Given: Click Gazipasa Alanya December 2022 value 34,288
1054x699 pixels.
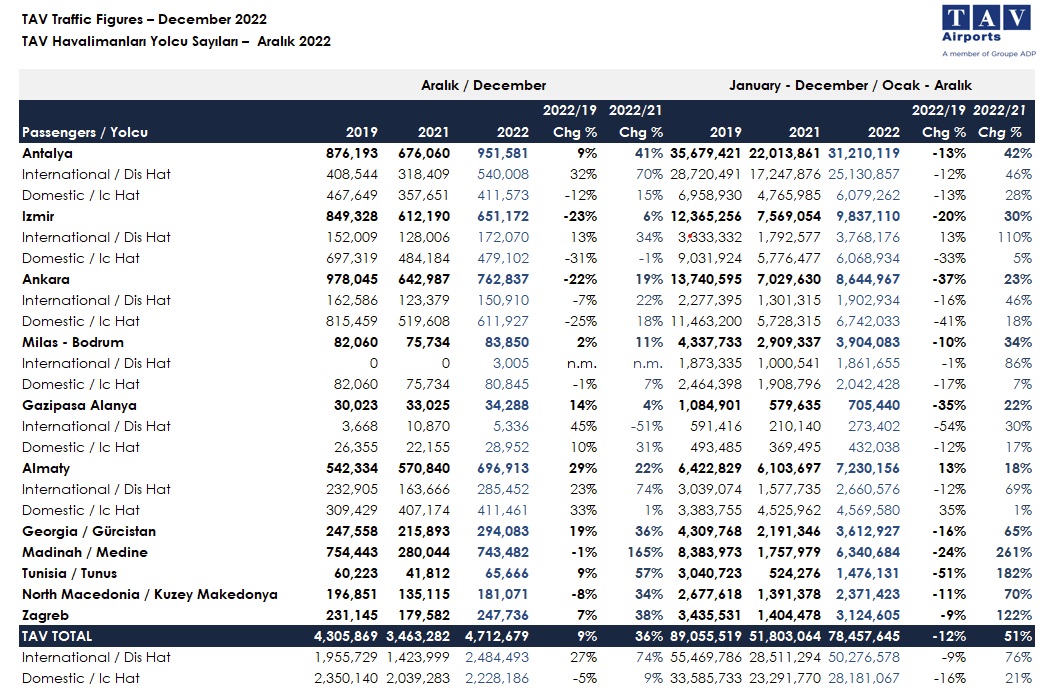Looking at the screenshot, I should [x=507, y=405].
